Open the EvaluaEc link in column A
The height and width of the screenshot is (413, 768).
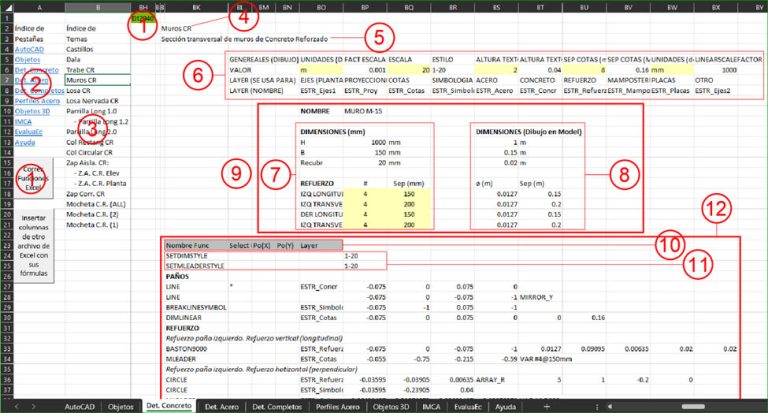(x=28, y=132)
